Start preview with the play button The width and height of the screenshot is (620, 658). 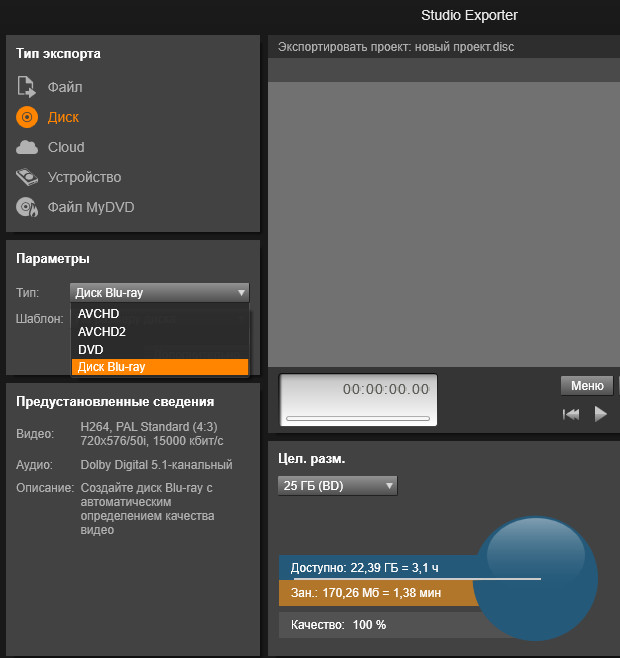tap(601, 414)
